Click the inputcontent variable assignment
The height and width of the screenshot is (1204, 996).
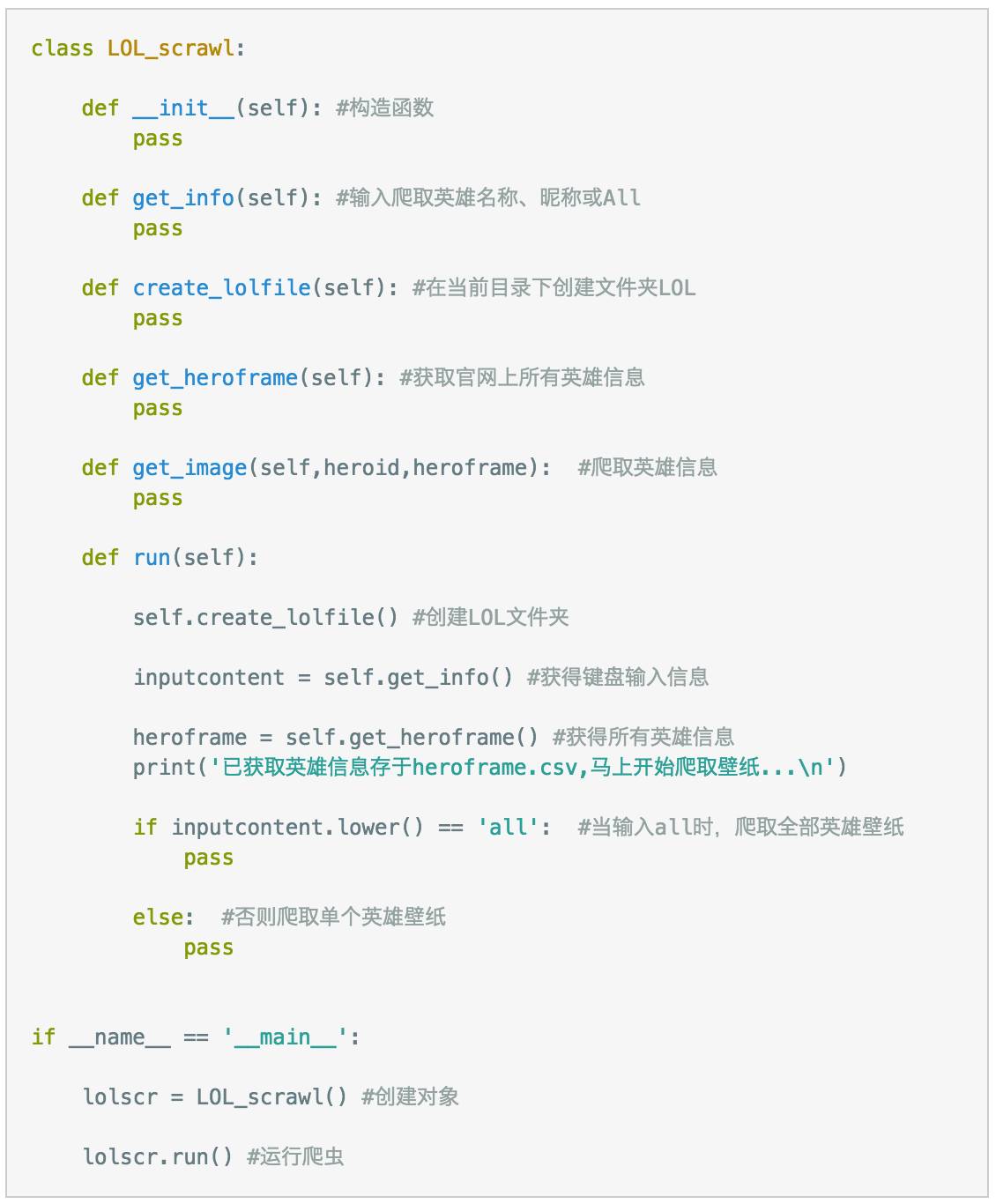[323, 678]
